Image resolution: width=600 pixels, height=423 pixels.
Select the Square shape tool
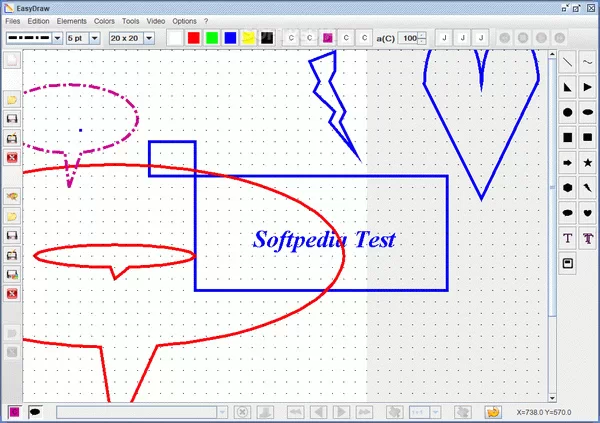coord(567,137)
